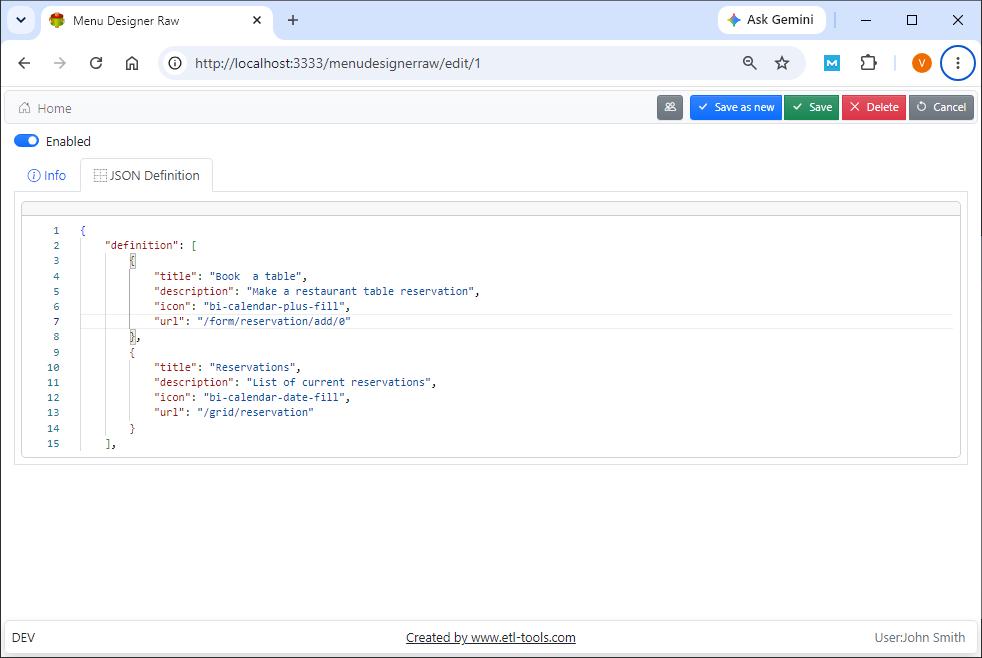982x658 pixels.
Task: Click the Cancel button
Action: (941, 107)
